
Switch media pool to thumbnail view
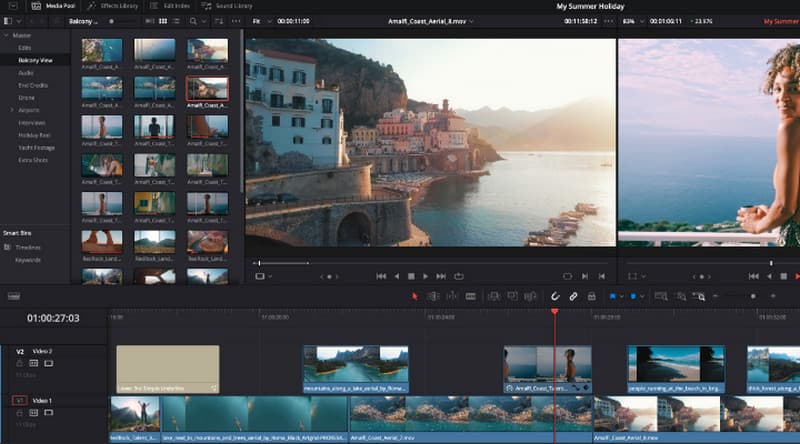(163, 21)
